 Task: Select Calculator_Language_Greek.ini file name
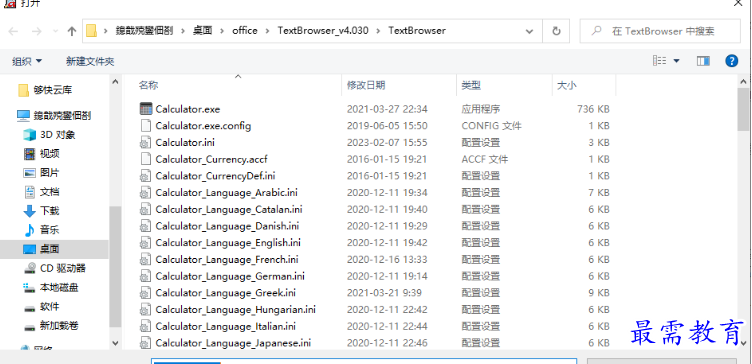pos(225,293)
